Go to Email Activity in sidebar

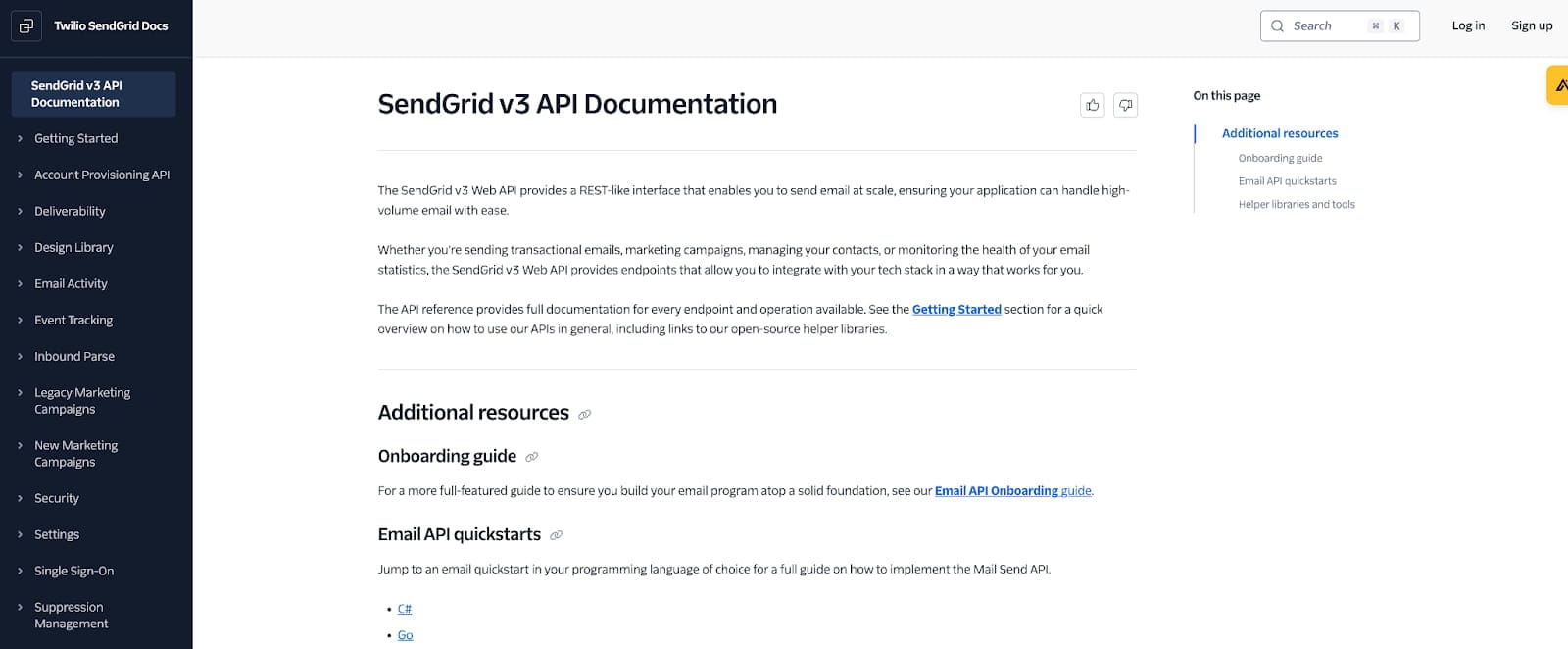click(71, 284)
